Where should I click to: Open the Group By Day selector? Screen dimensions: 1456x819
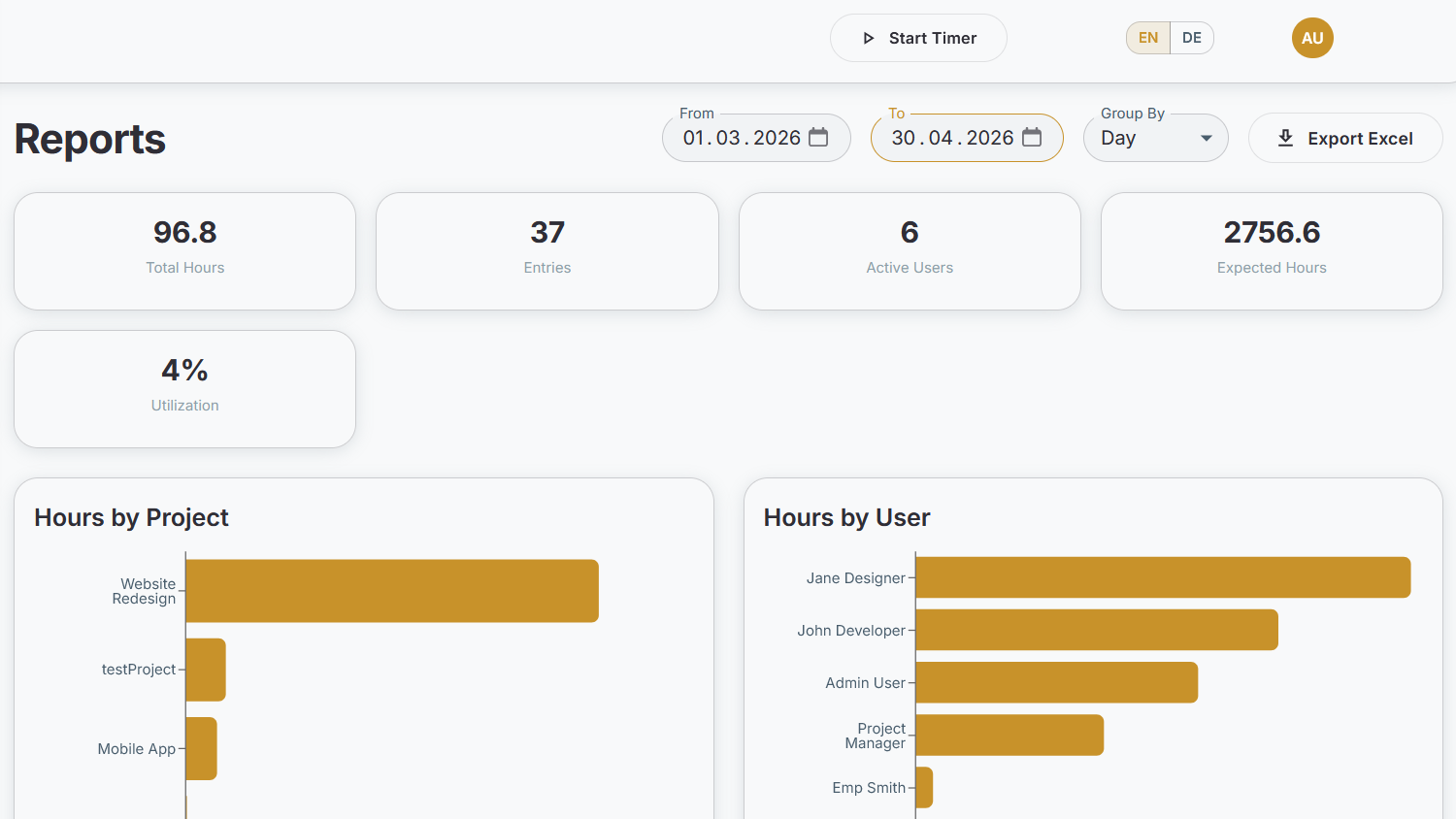[1156, 138]
